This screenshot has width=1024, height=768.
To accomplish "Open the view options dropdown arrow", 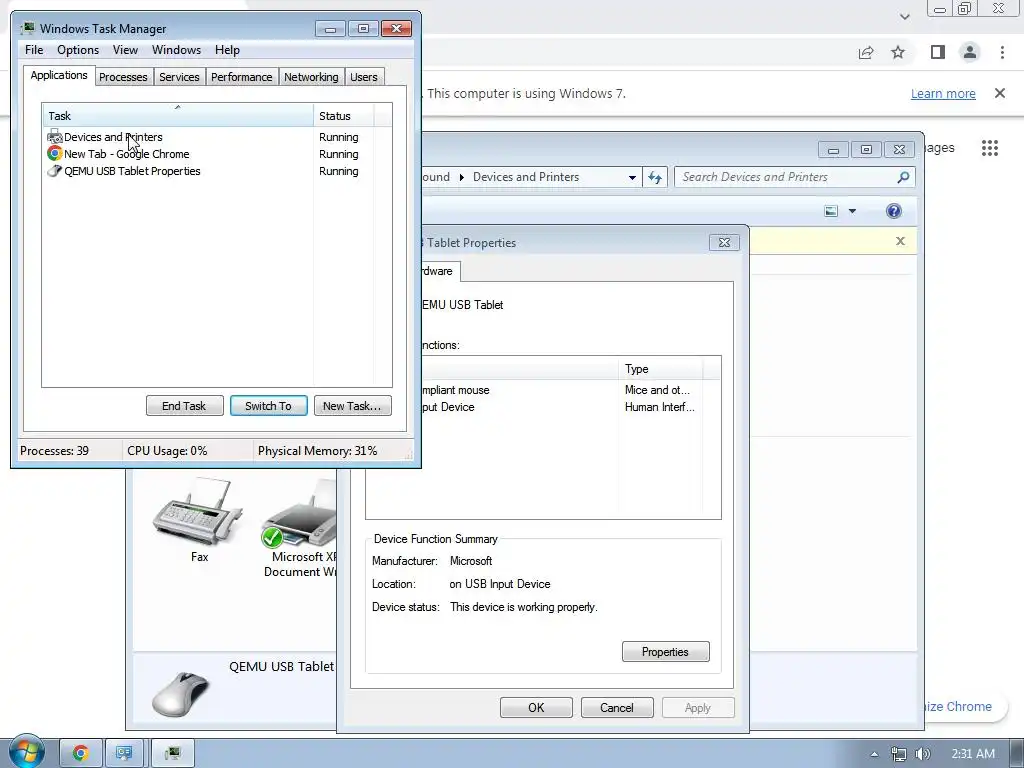I will (852, 211).
